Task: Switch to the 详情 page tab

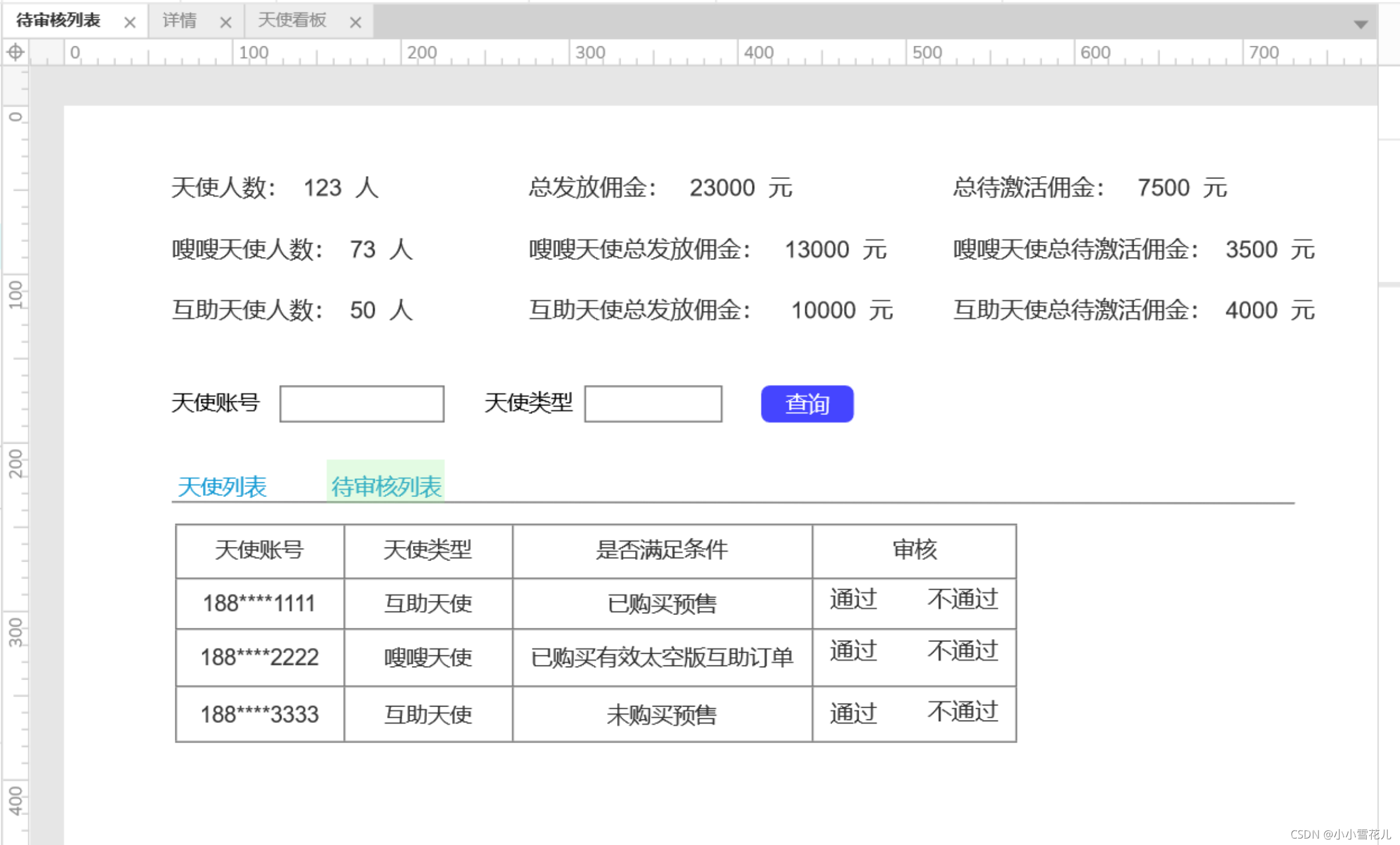Action: coord(179,21)
